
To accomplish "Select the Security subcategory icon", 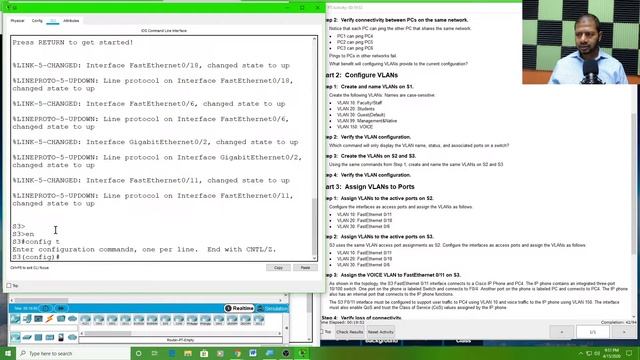I will [61, 337].
